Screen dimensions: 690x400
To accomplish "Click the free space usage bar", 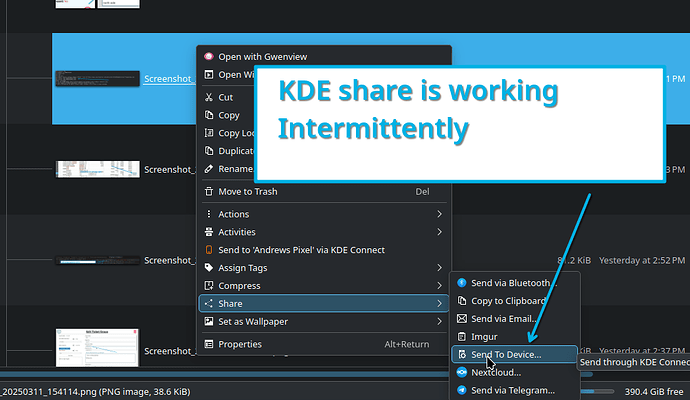I will point(597,391).
